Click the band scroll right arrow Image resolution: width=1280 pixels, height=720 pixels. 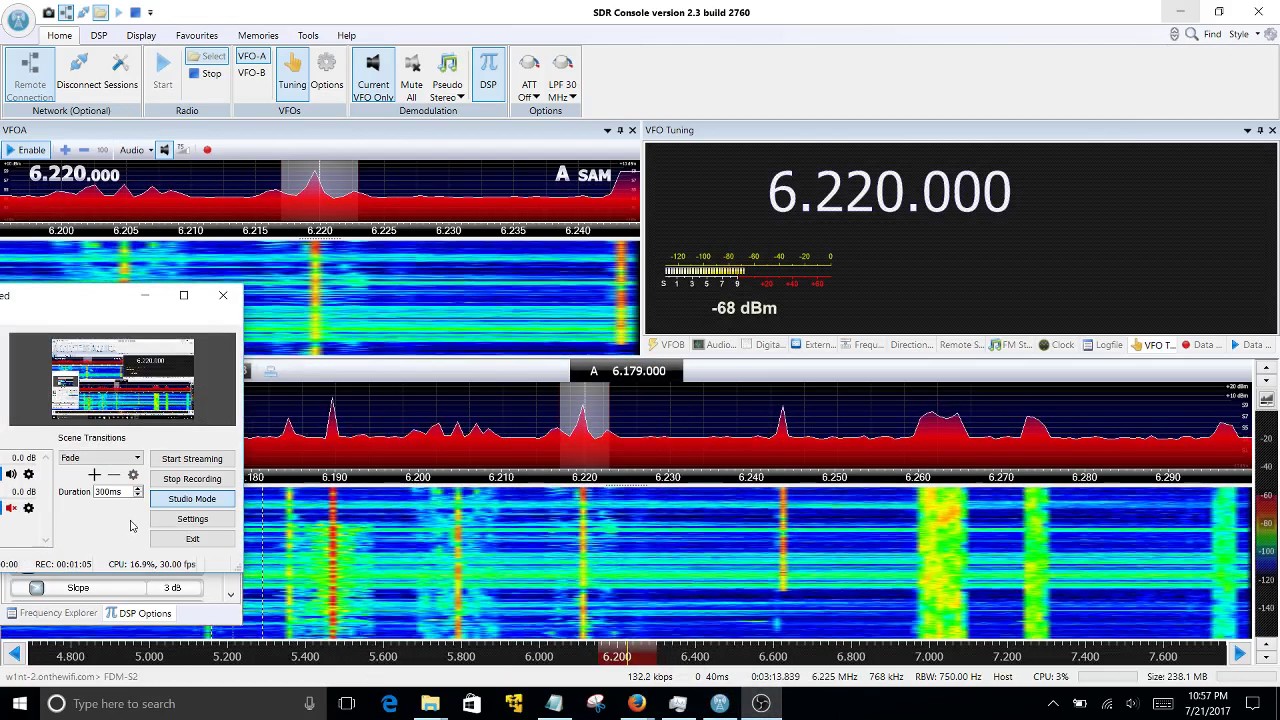[x=1239, y=654]
